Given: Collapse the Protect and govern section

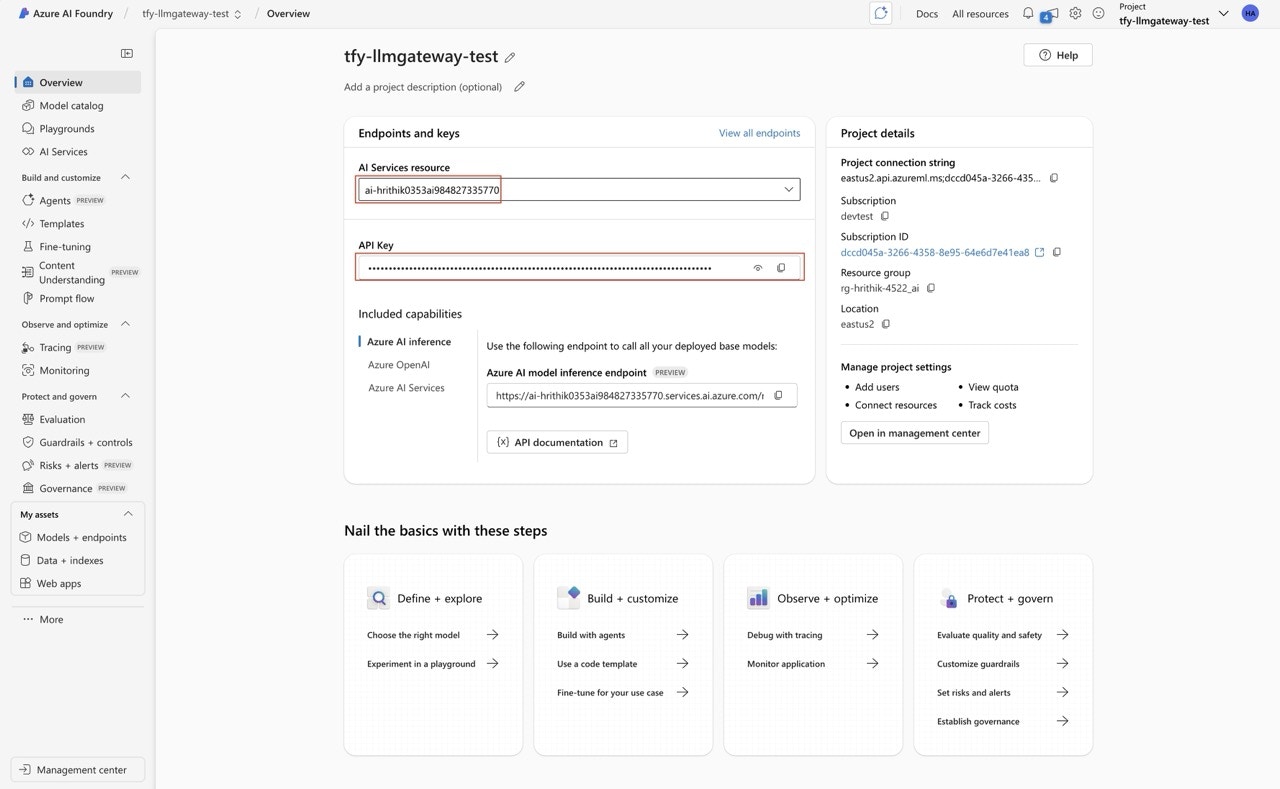Looking at the screenshot, I should coord(125,396).
